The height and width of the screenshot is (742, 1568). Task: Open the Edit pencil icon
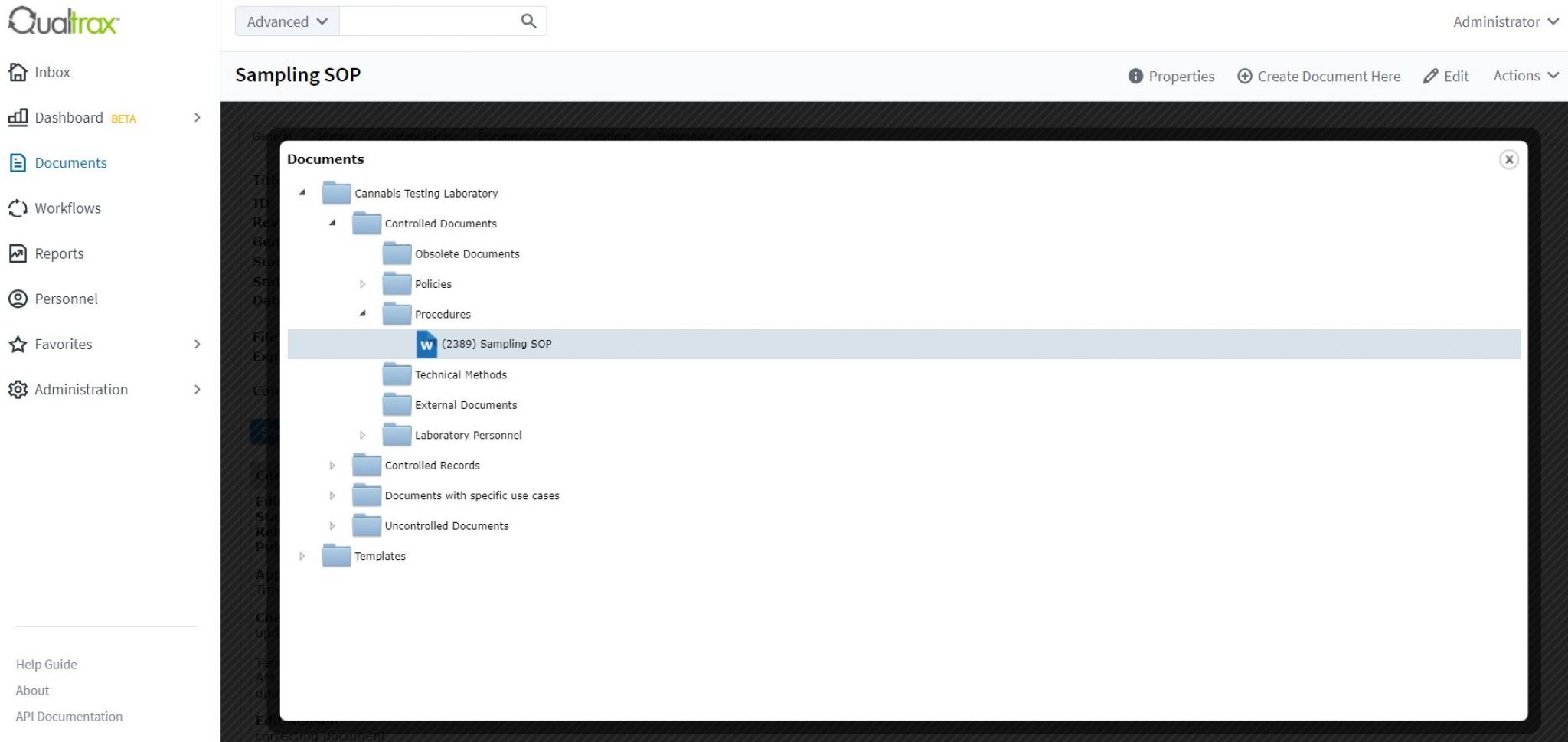click(x=1429, y=75)
